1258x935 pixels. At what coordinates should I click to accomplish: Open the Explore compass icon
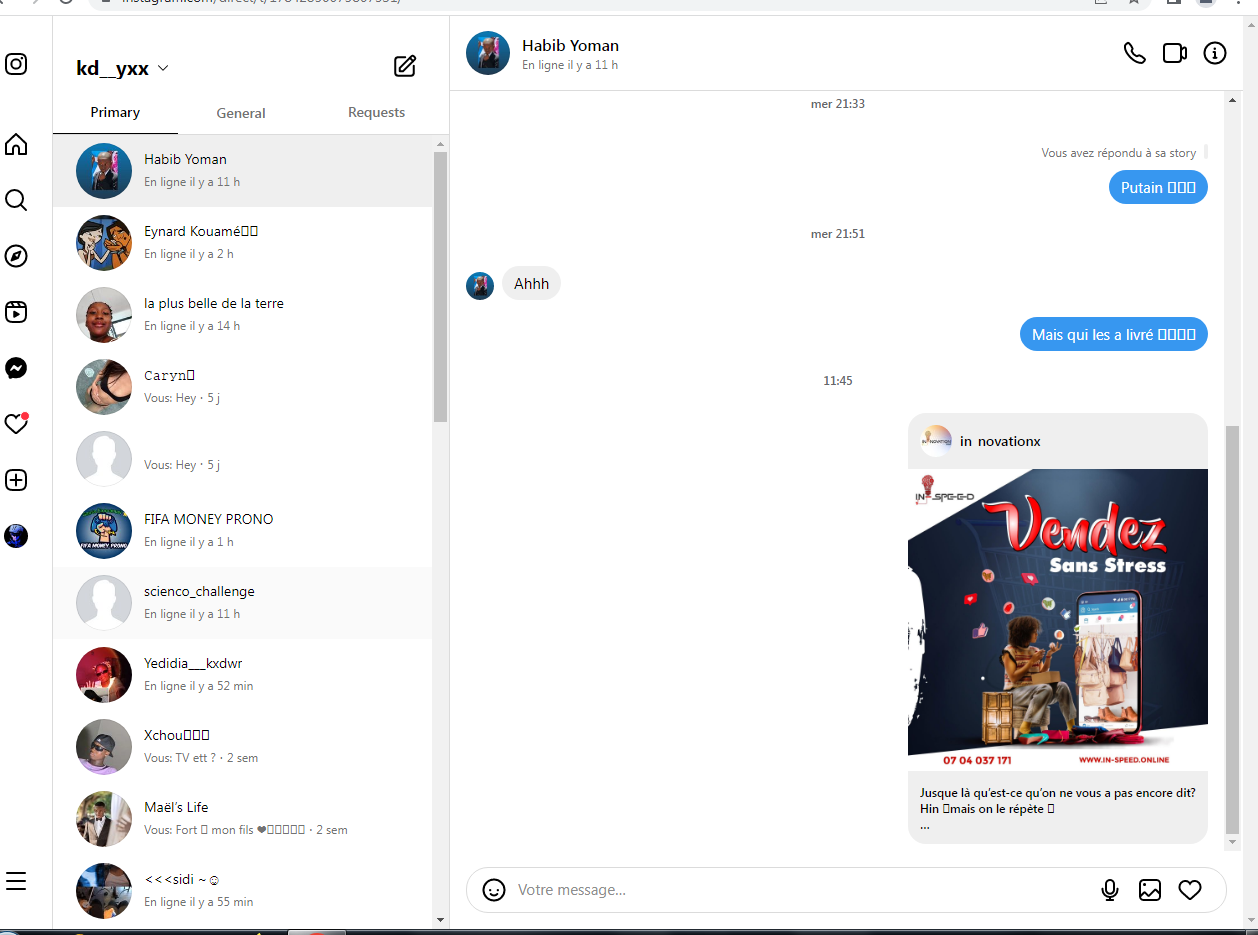(x=16, y=257)
